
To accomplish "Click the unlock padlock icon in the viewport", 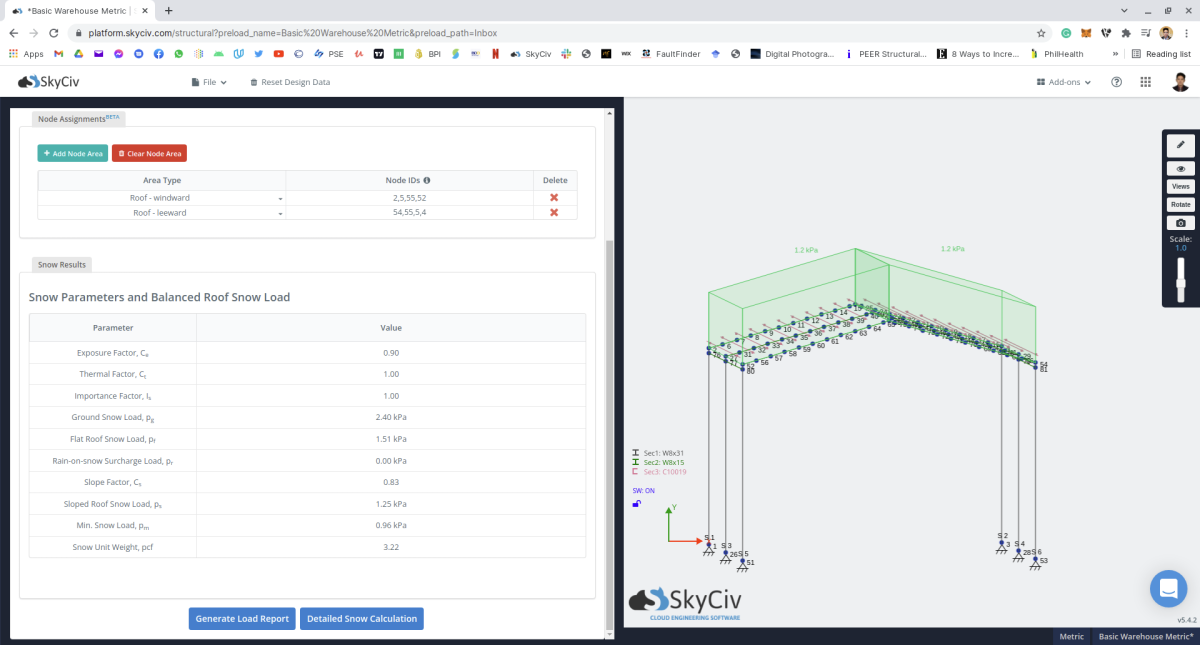I will tap(636, 503).
